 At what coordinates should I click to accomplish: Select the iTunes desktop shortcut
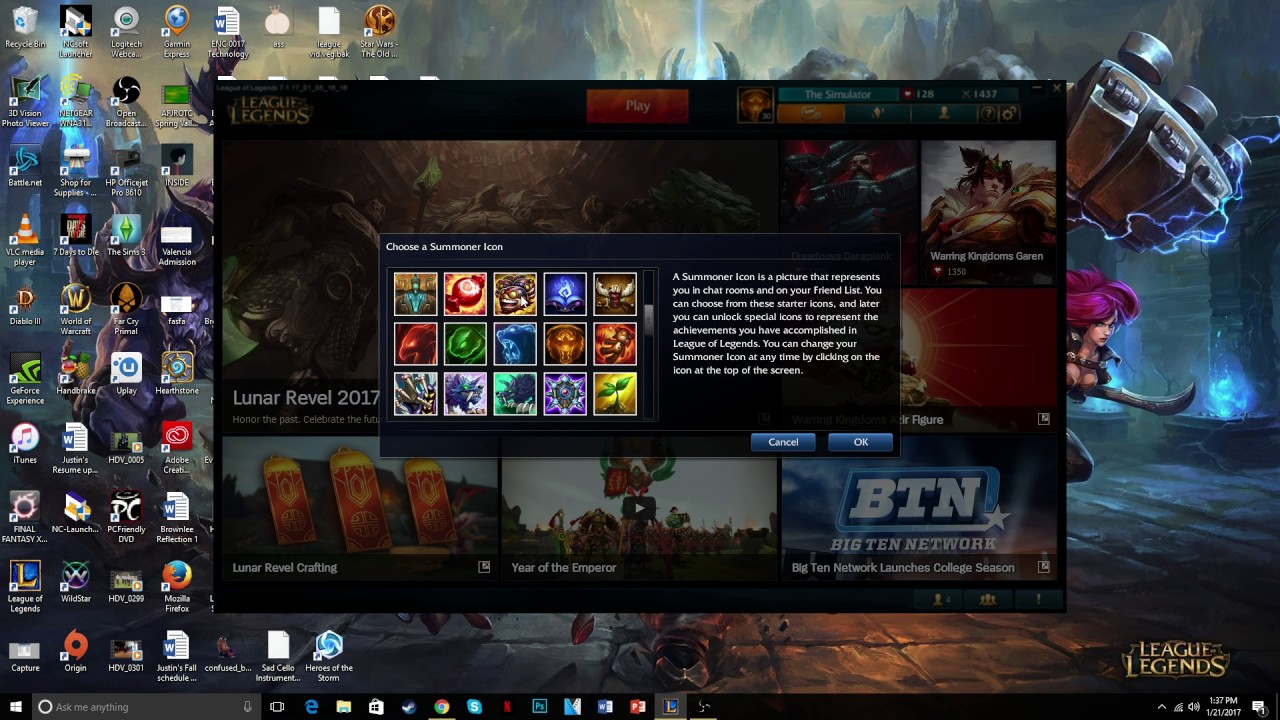coord(25,444)
